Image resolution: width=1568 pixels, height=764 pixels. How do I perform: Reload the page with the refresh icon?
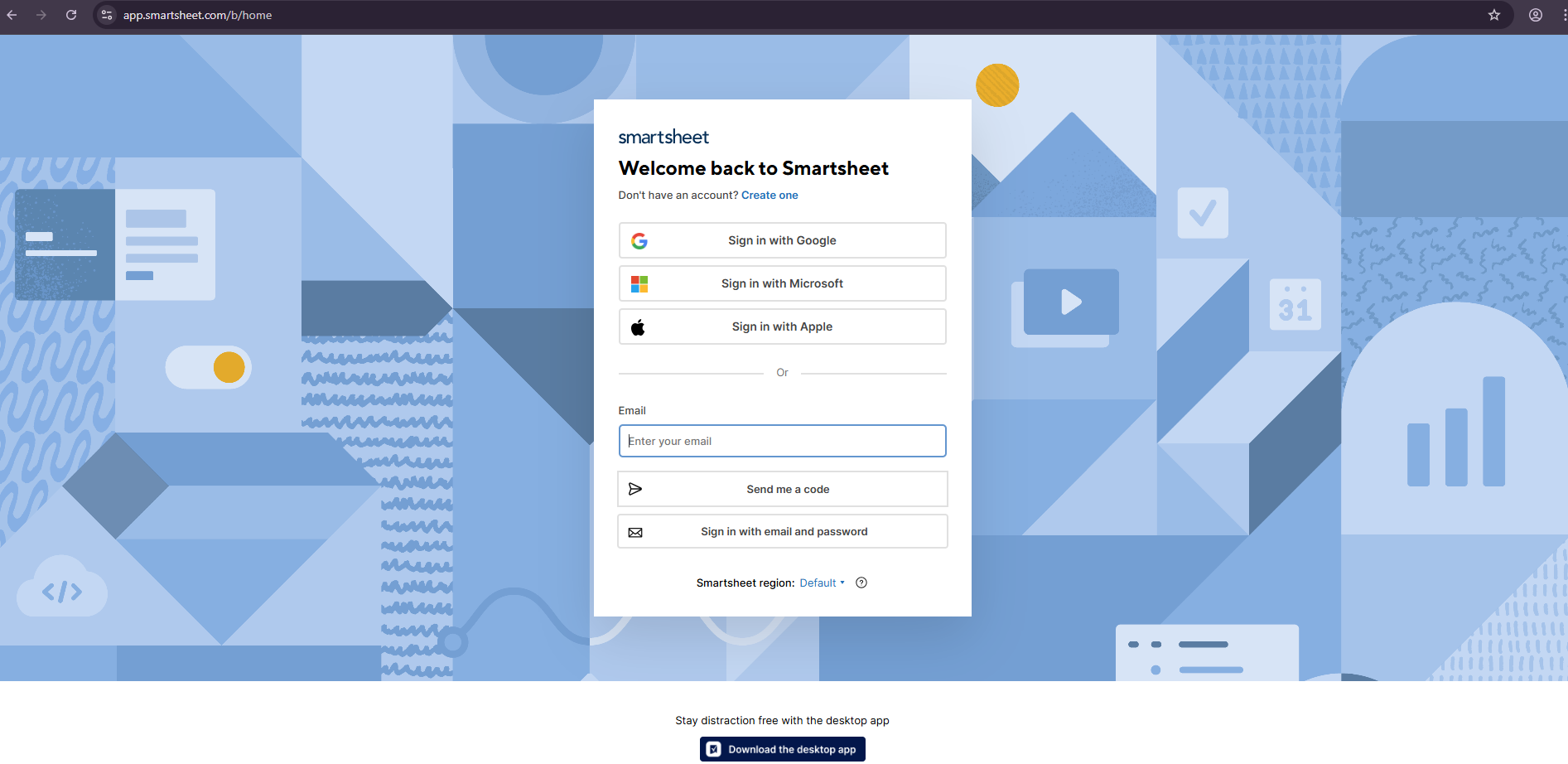pos(71,15)
